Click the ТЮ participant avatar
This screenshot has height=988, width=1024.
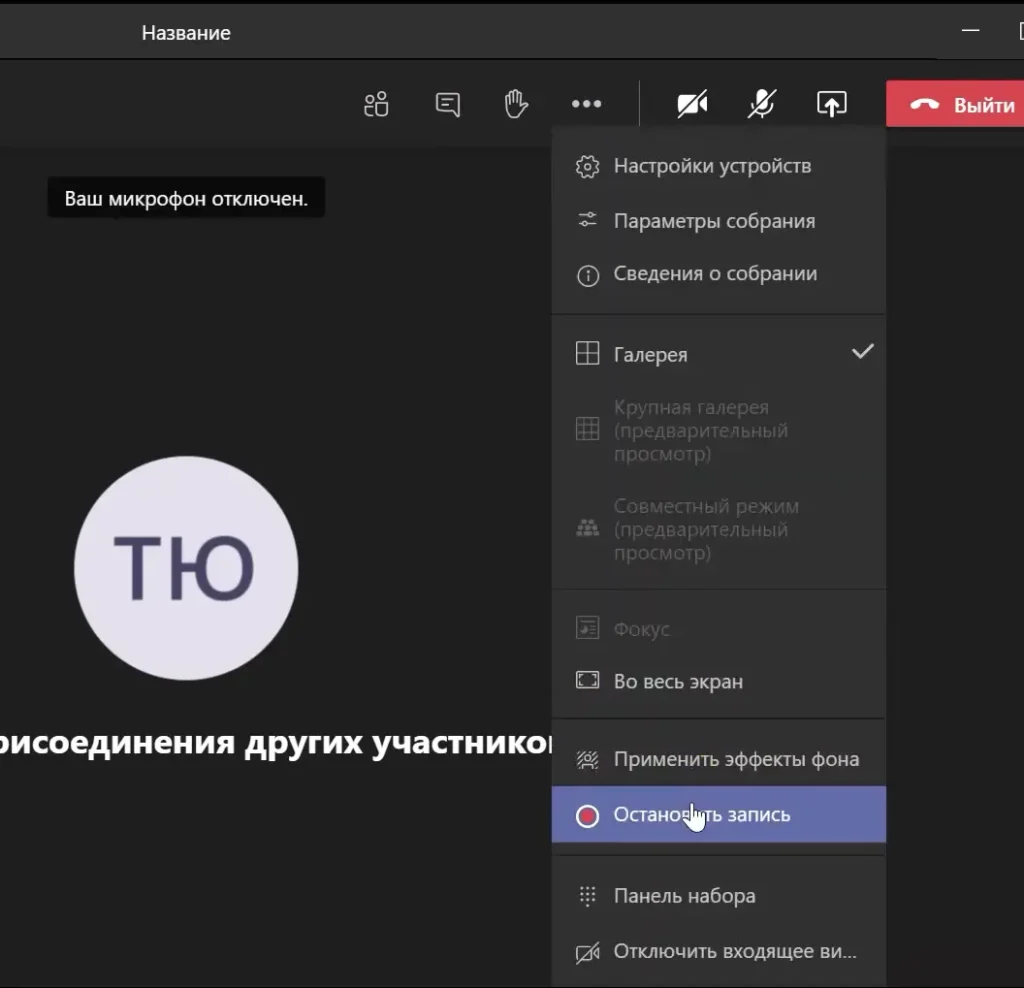186,567
